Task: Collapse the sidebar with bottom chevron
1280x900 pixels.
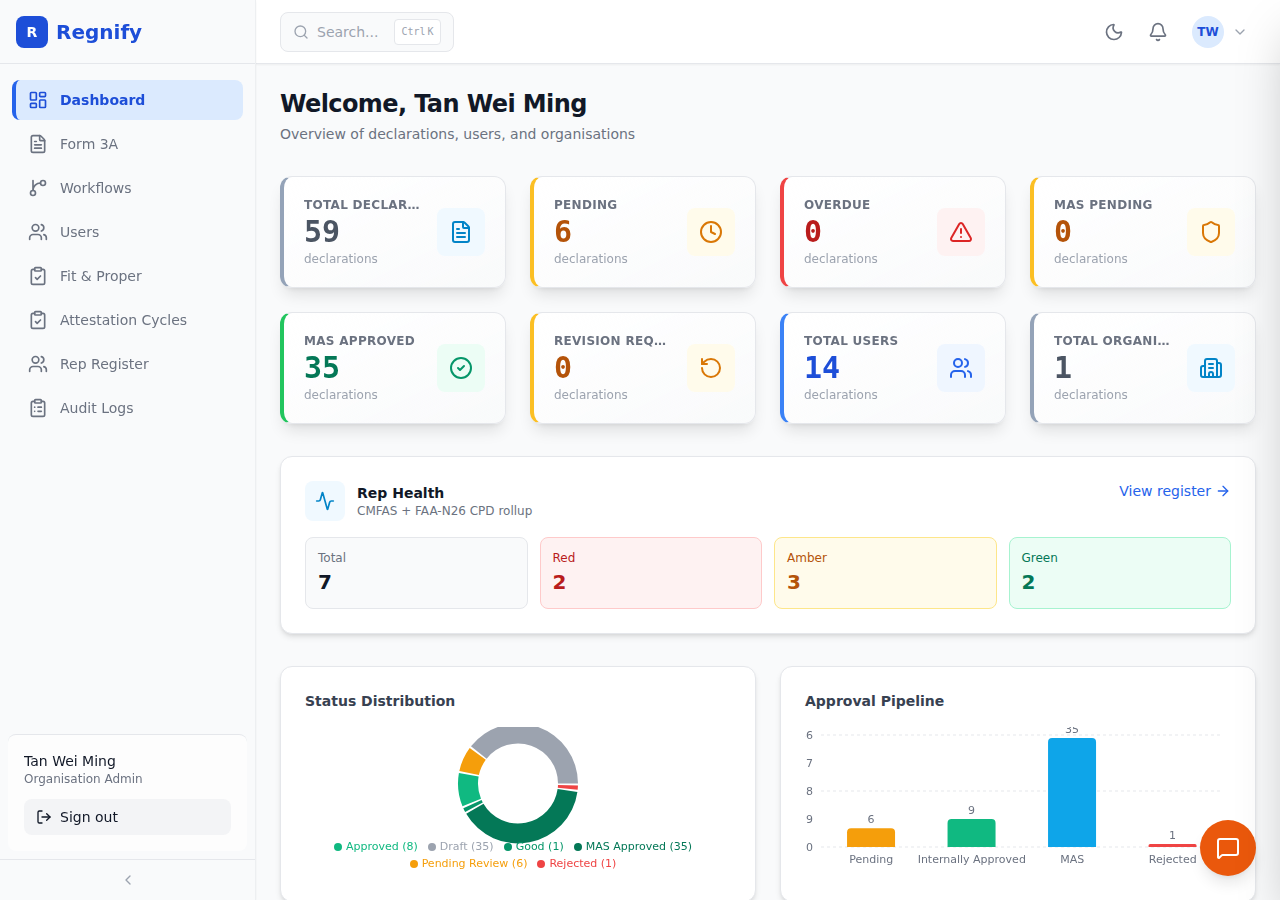Action: click(128, 880)
